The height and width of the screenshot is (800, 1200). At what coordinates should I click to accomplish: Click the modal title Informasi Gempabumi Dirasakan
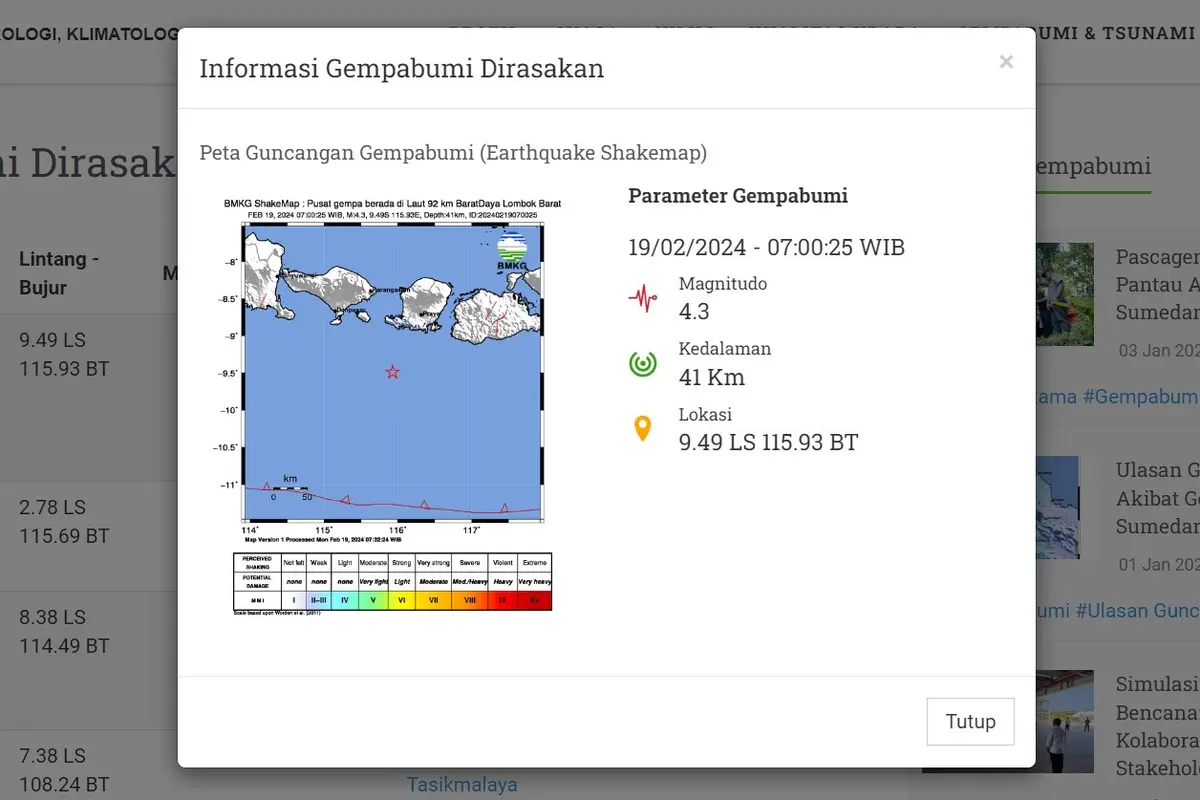401,68
